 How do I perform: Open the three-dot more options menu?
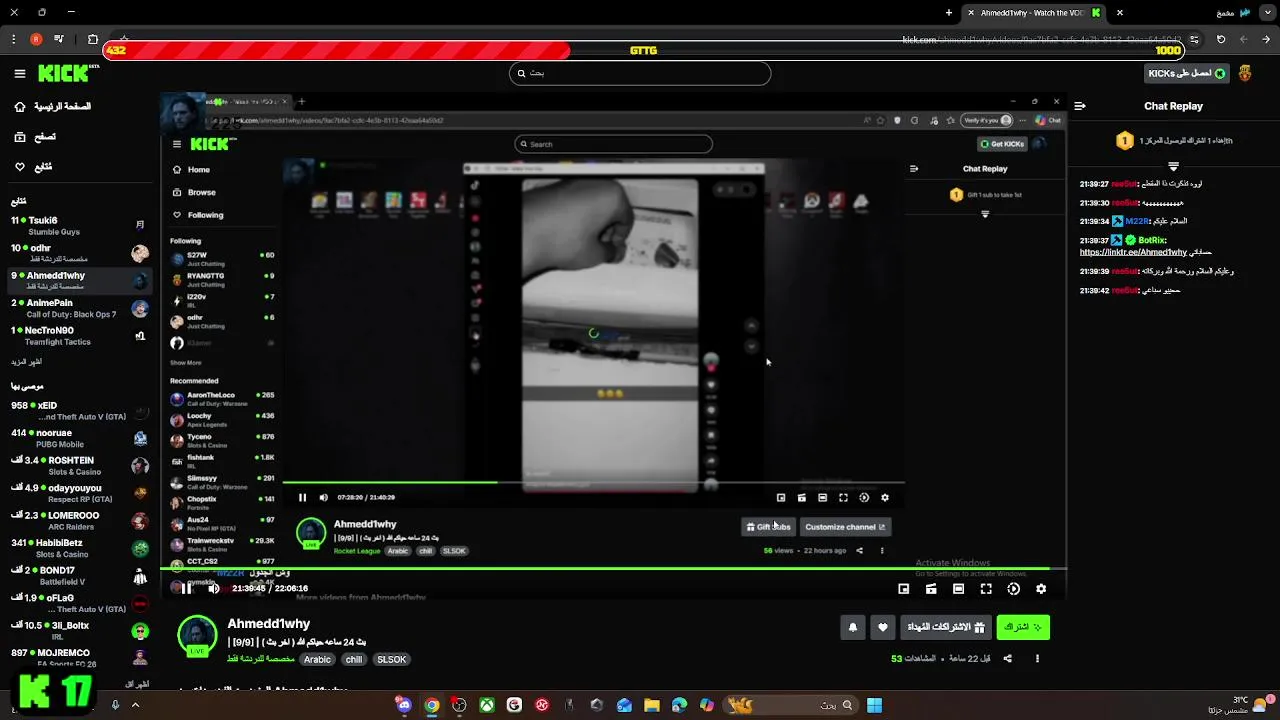point(1037,658)
